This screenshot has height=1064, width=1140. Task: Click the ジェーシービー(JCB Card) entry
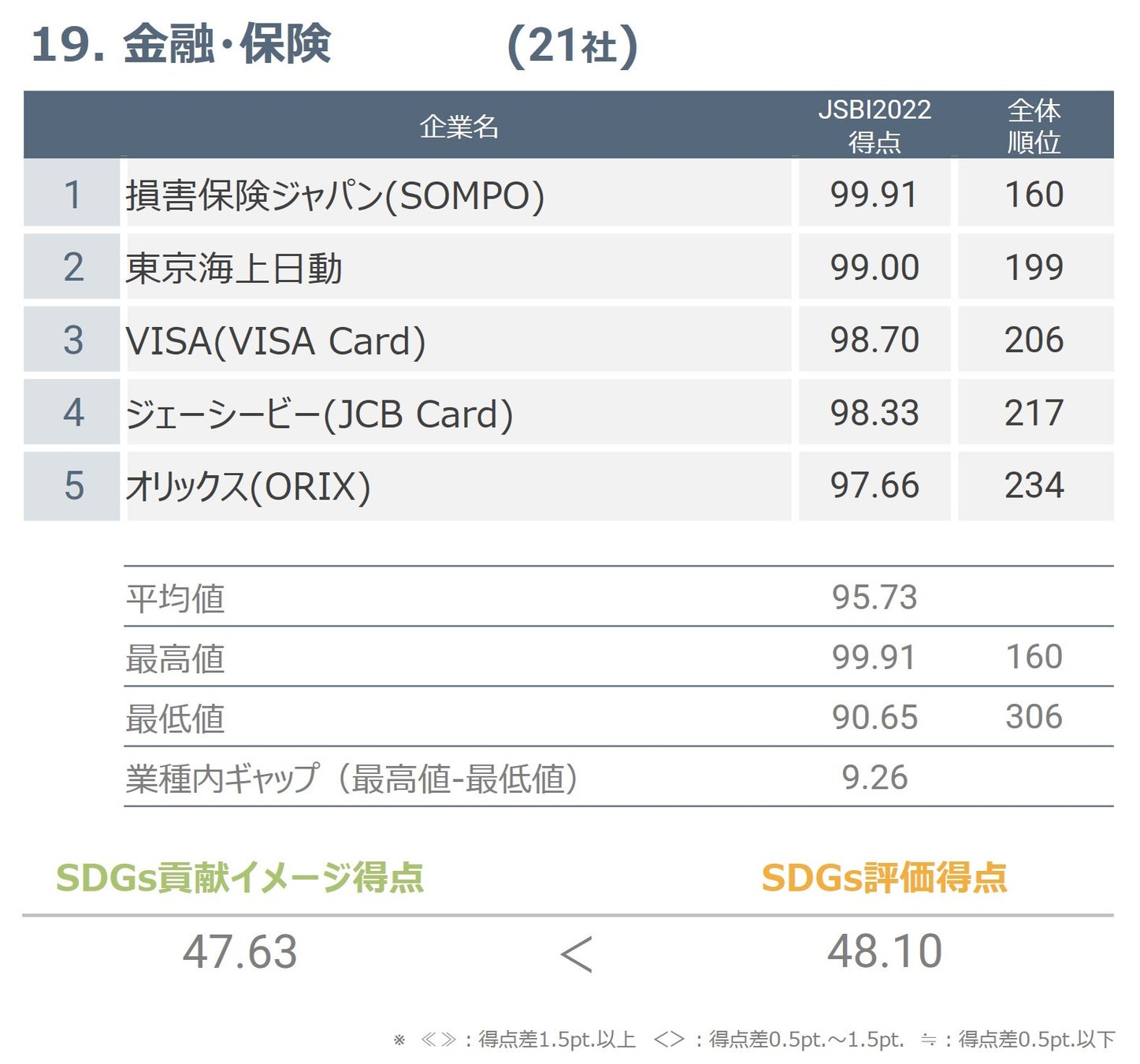click(x=319, y=414)
